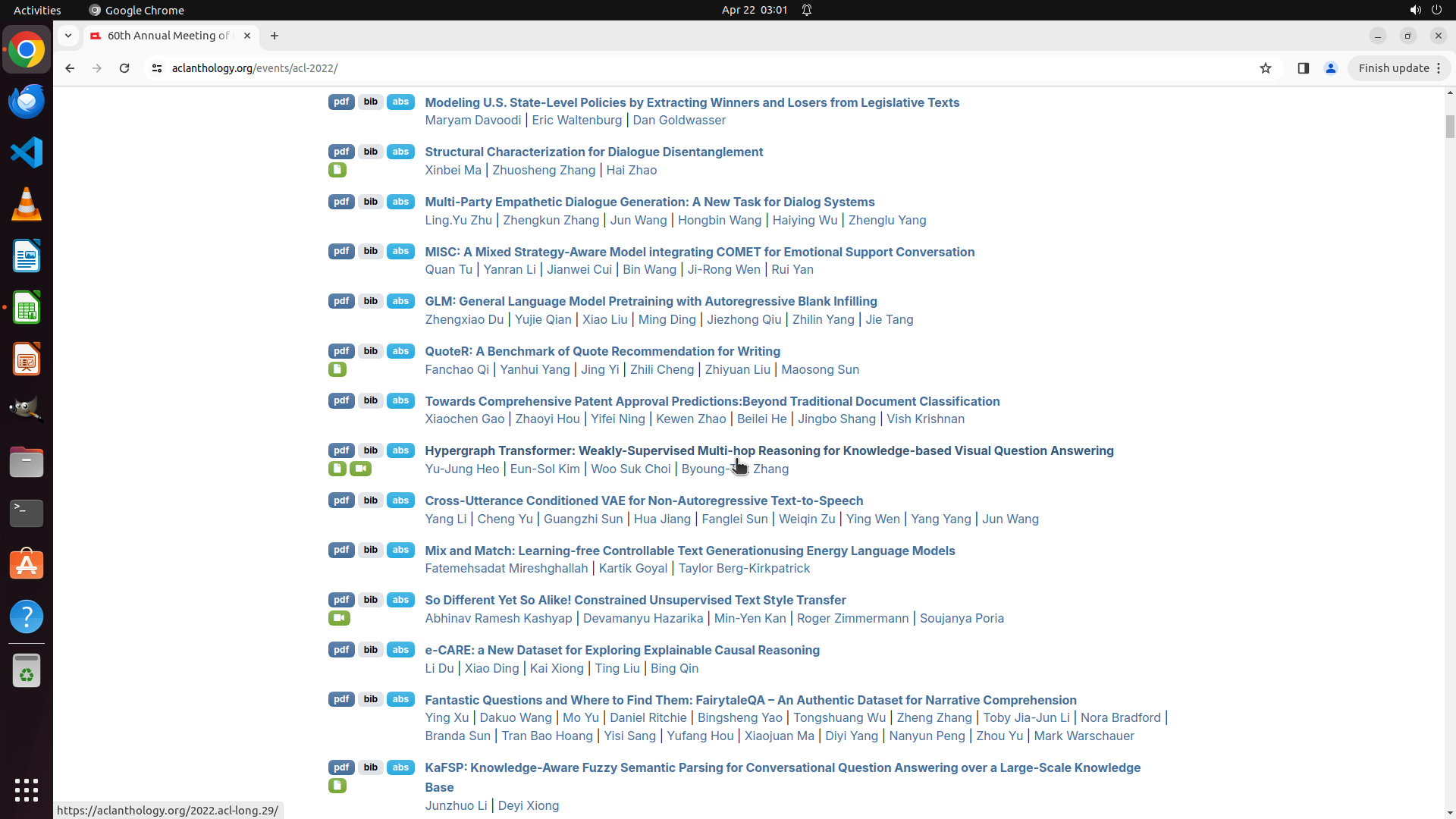Expand the tab search dropdown arrow
Viewport: 1456px width, 819px height.
[x=68, y=36]
